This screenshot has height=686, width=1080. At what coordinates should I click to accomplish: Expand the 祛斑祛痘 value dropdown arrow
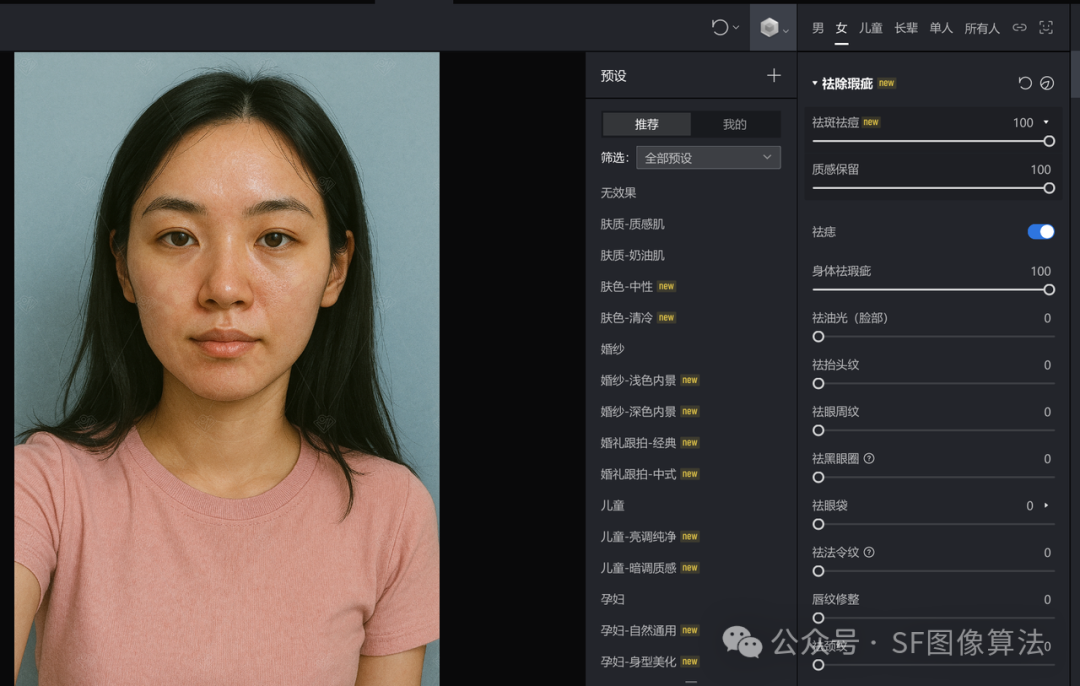pos(1047,122)
